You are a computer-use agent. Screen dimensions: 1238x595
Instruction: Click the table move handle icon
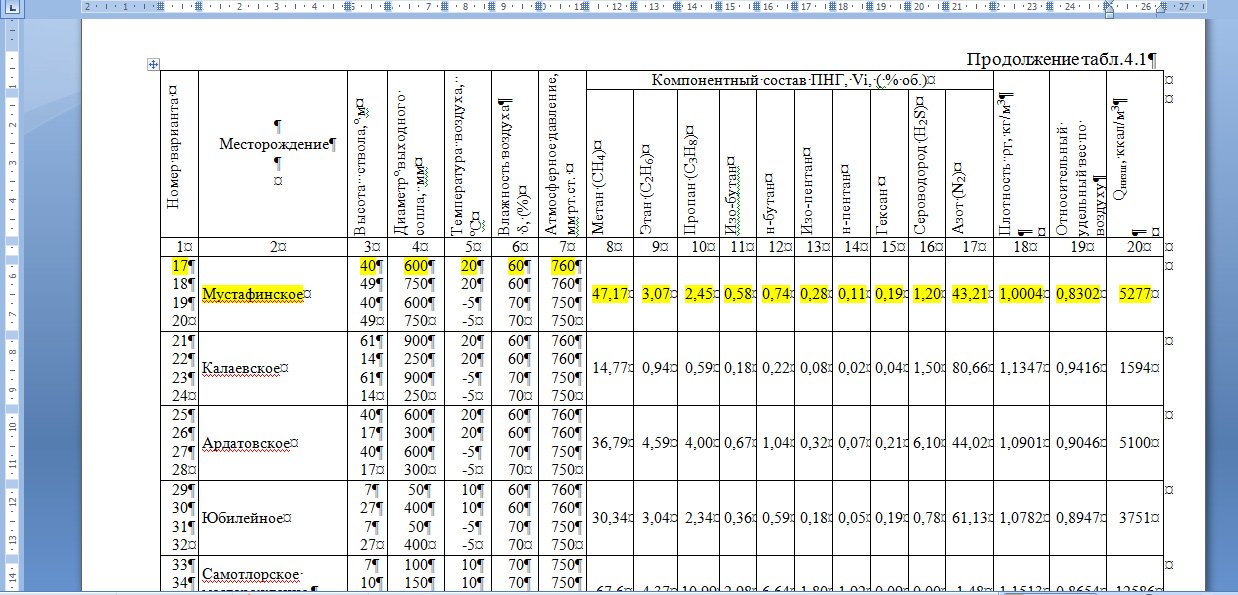tap(153, 65)
